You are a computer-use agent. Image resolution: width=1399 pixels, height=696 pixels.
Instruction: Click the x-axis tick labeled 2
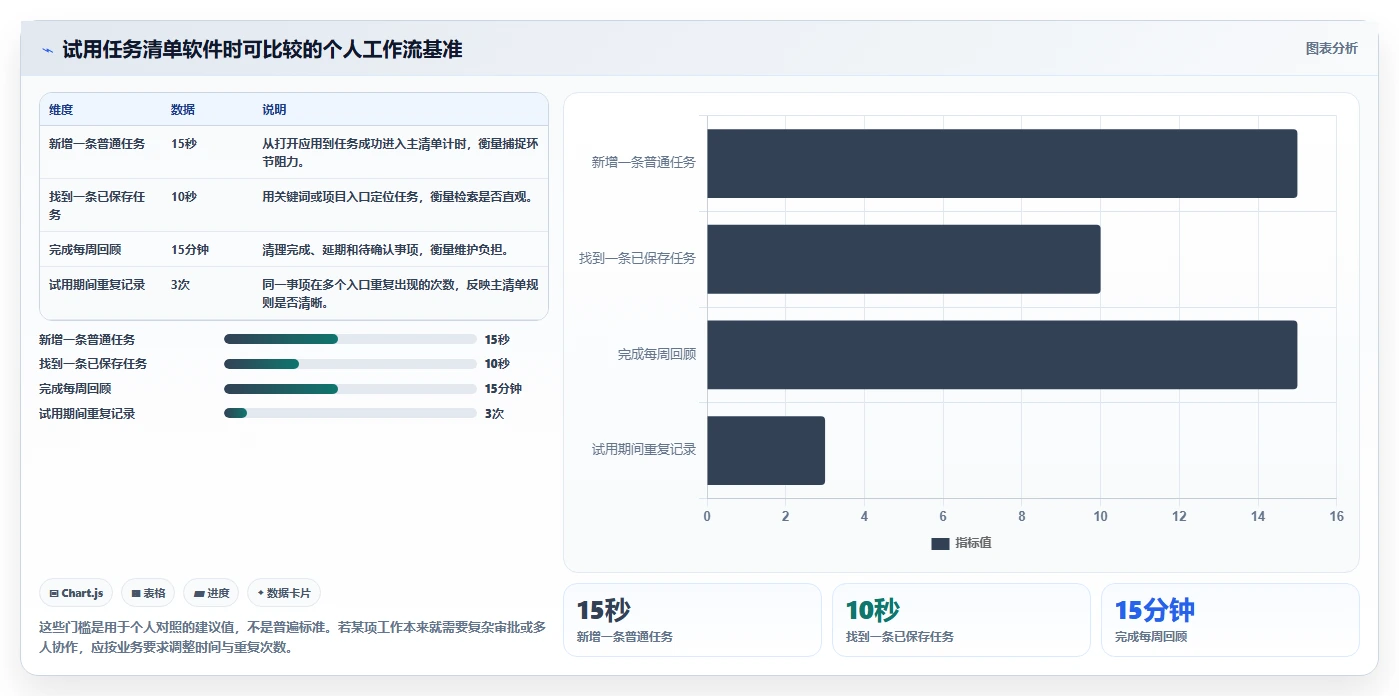(x=785, y=517)
